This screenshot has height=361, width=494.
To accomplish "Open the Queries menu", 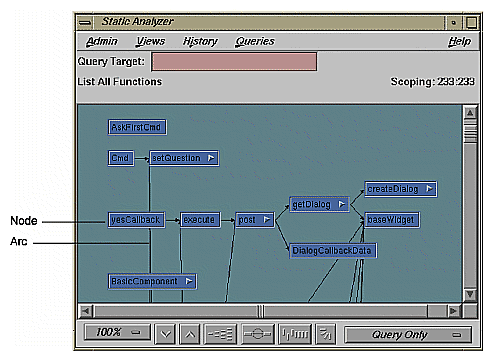I will (x=255, y=41).
